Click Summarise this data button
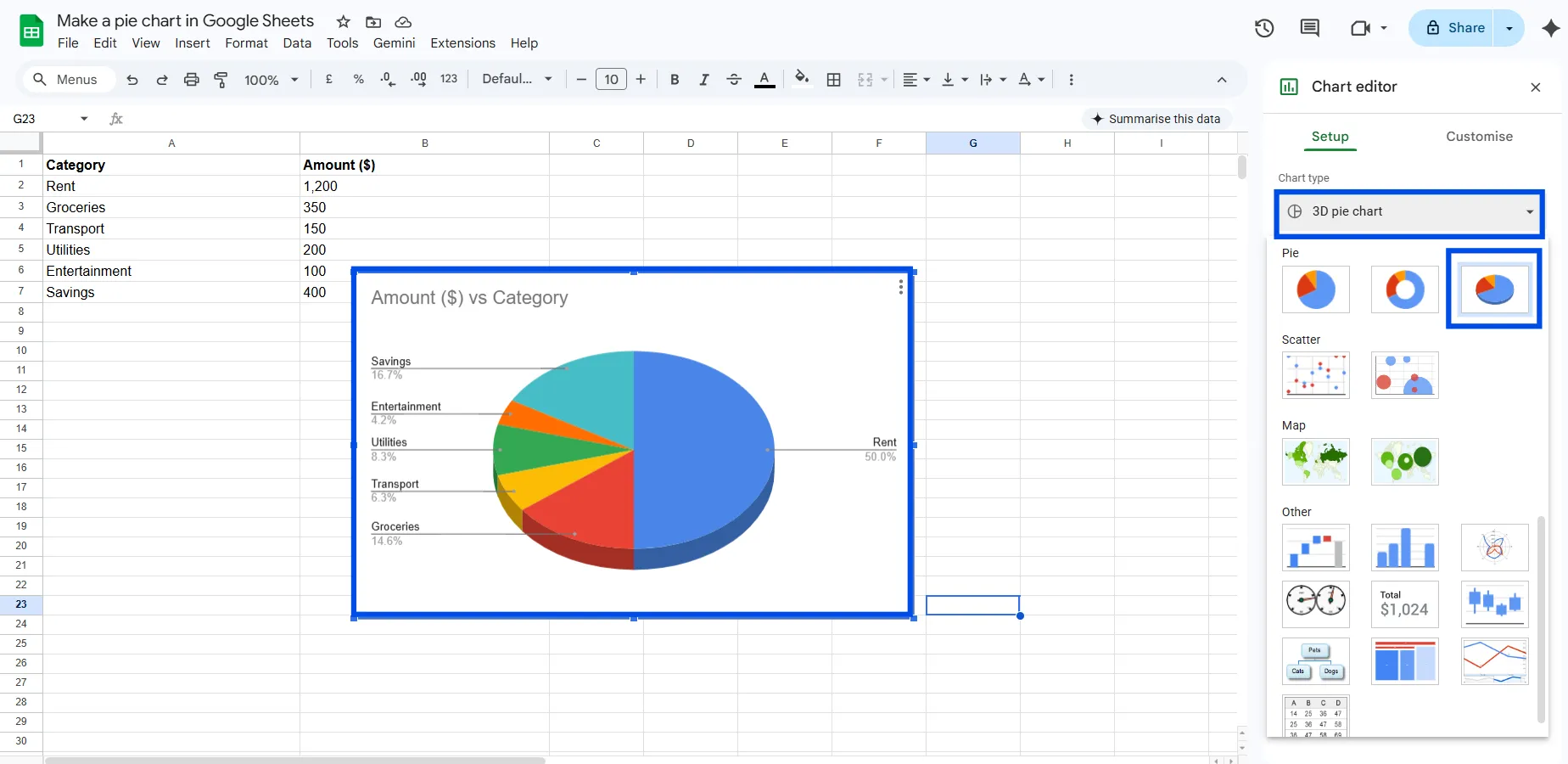 tap(1156, 119)
